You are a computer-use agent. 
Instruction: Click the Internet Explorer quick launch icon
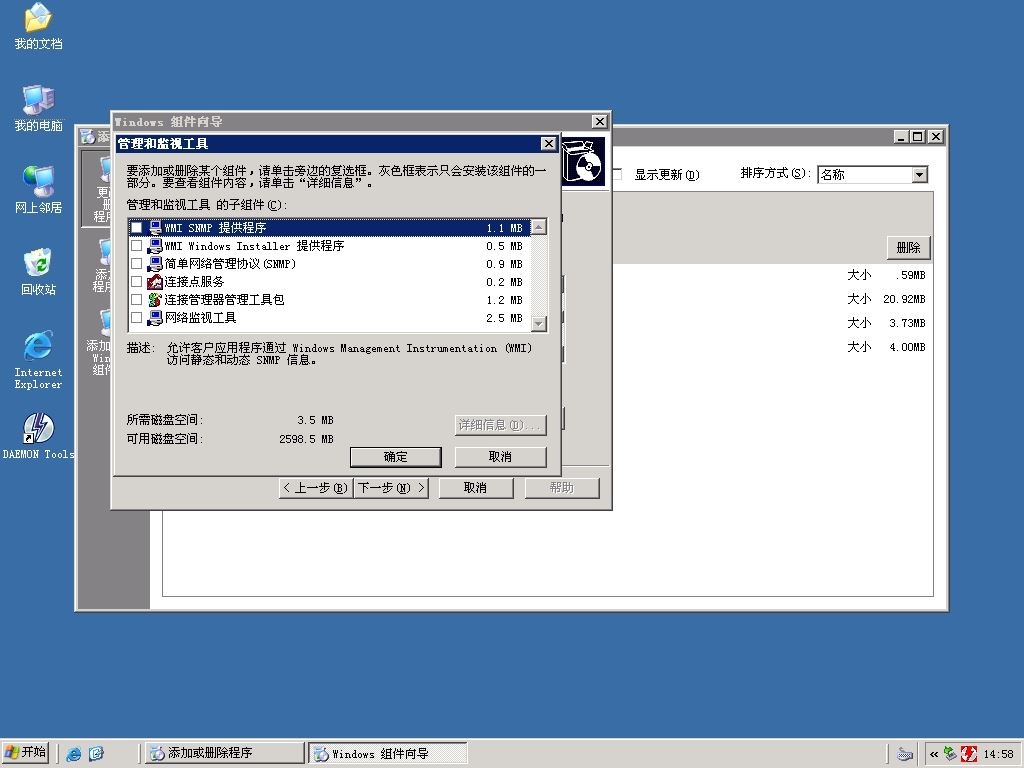(74, 754)
